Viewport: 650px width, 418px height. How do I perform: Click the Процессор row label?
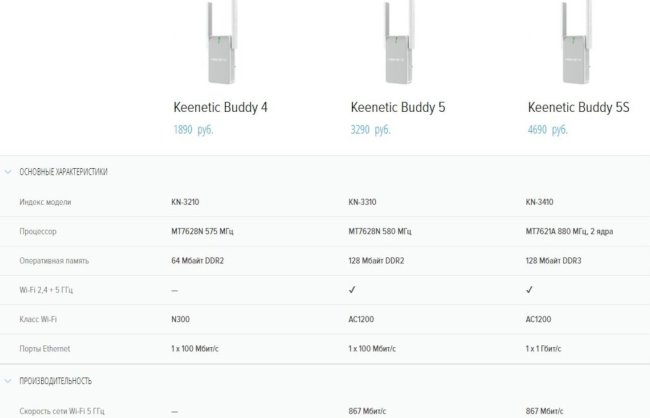pos(40,231)
